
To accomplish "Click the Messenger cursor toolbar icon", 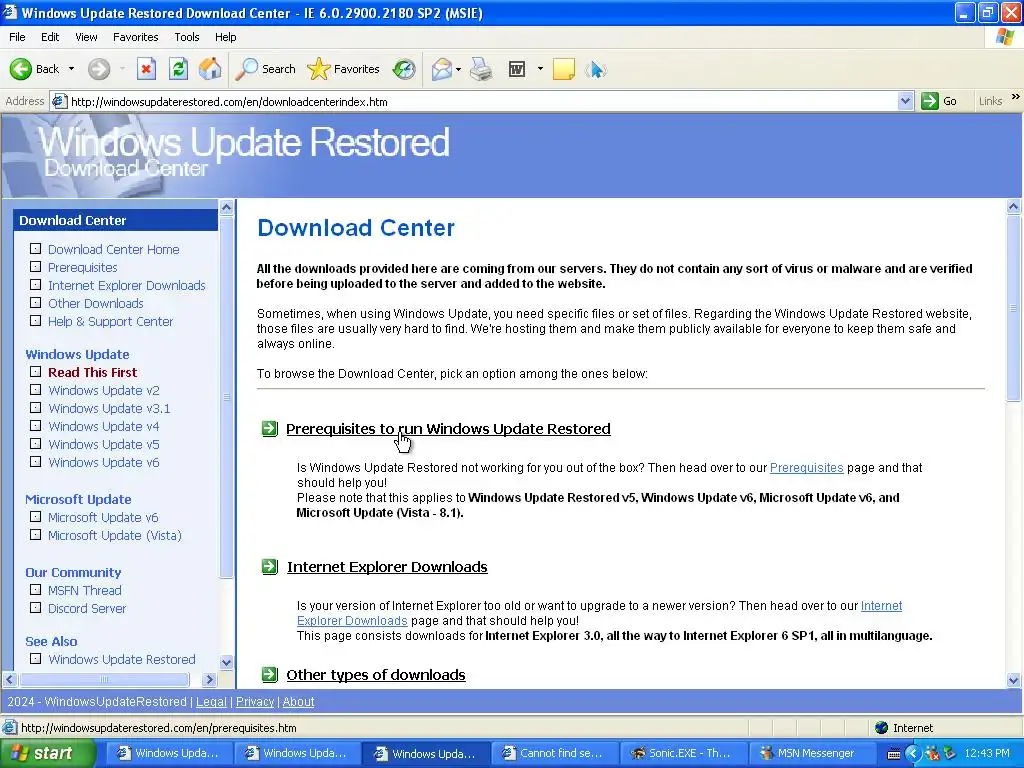I will 596,69.
